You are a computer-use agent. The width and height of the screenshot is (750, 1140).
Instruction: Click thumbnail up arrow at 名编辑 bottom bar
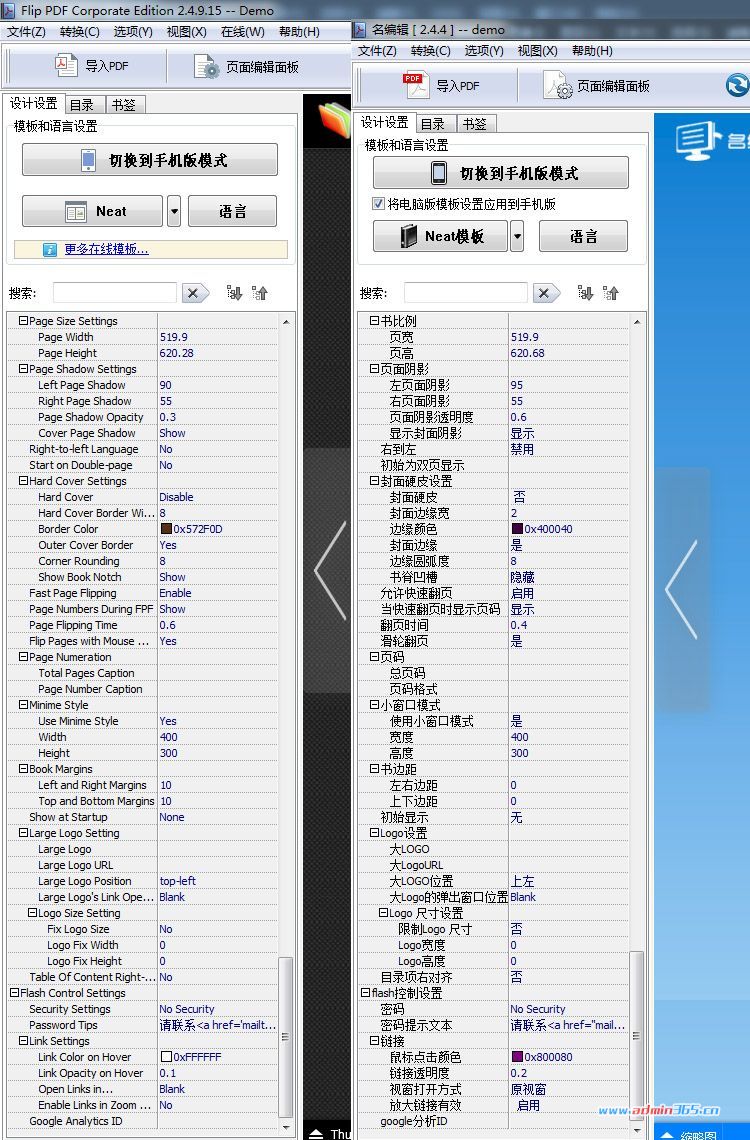[x=666, y=1134]
